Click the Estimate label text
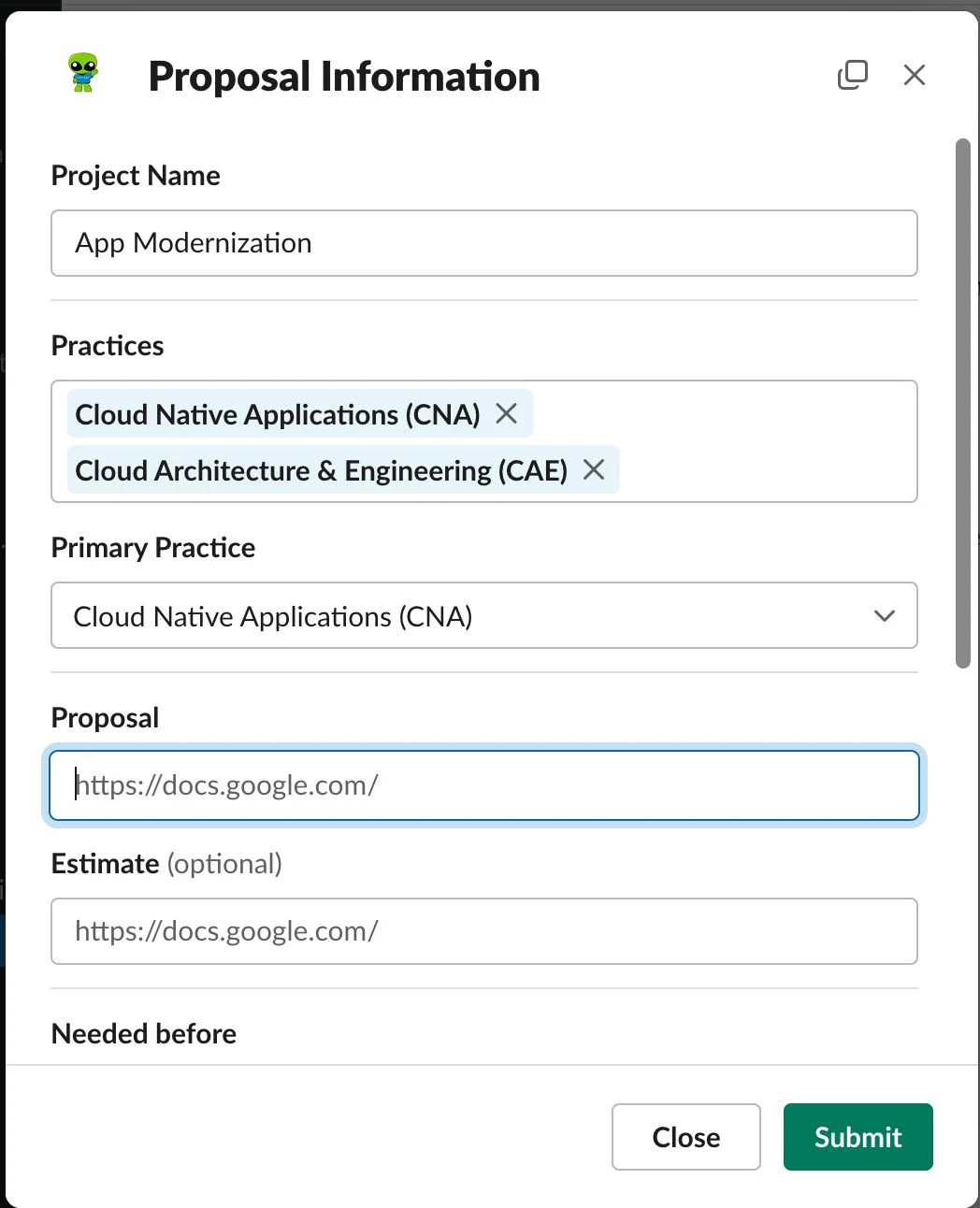The width and height of the screenshot is (980, 1208). [105, 863]
